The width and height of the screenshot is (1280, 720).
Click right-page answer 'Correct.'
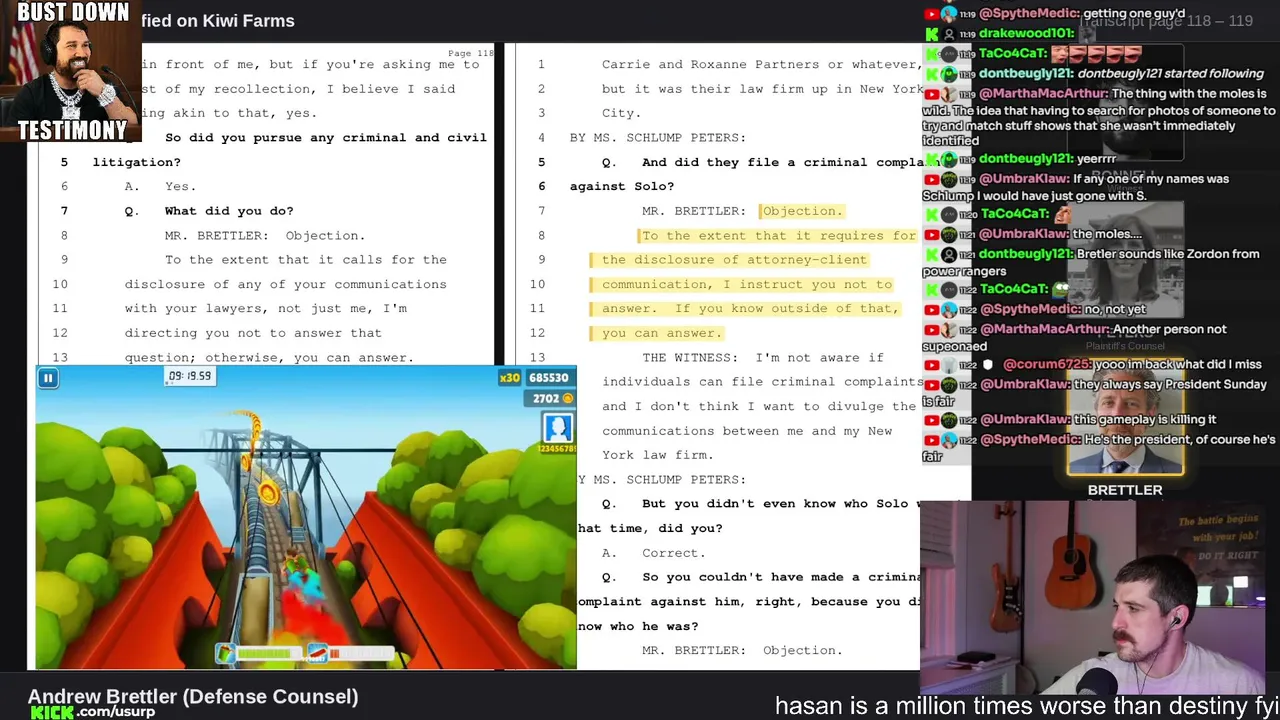point(674,553)
